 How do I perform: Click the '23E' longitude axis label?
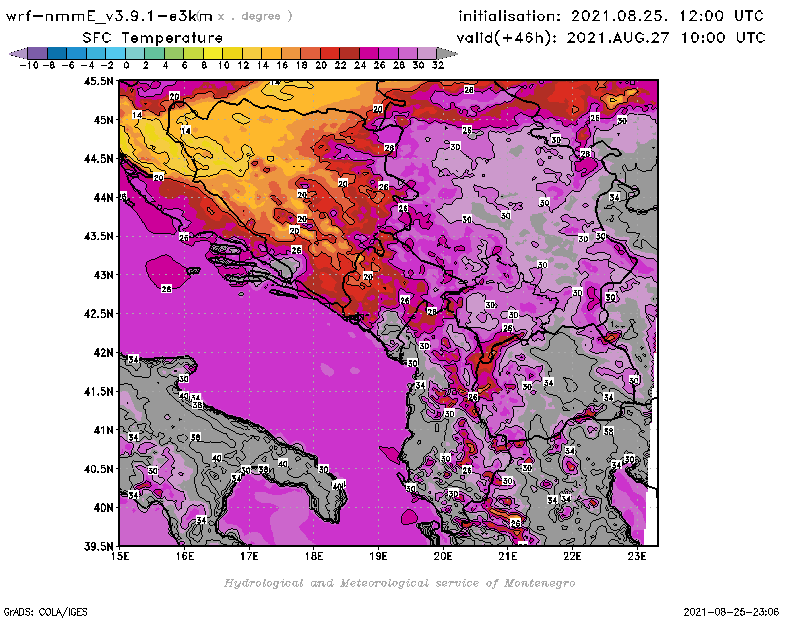click(637, 556)
